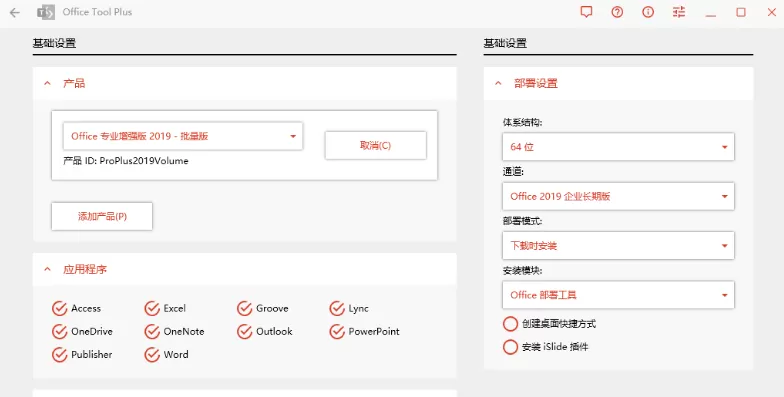
Task: Click the Office Tool Plus logo icon
Action: coord(46,12)
